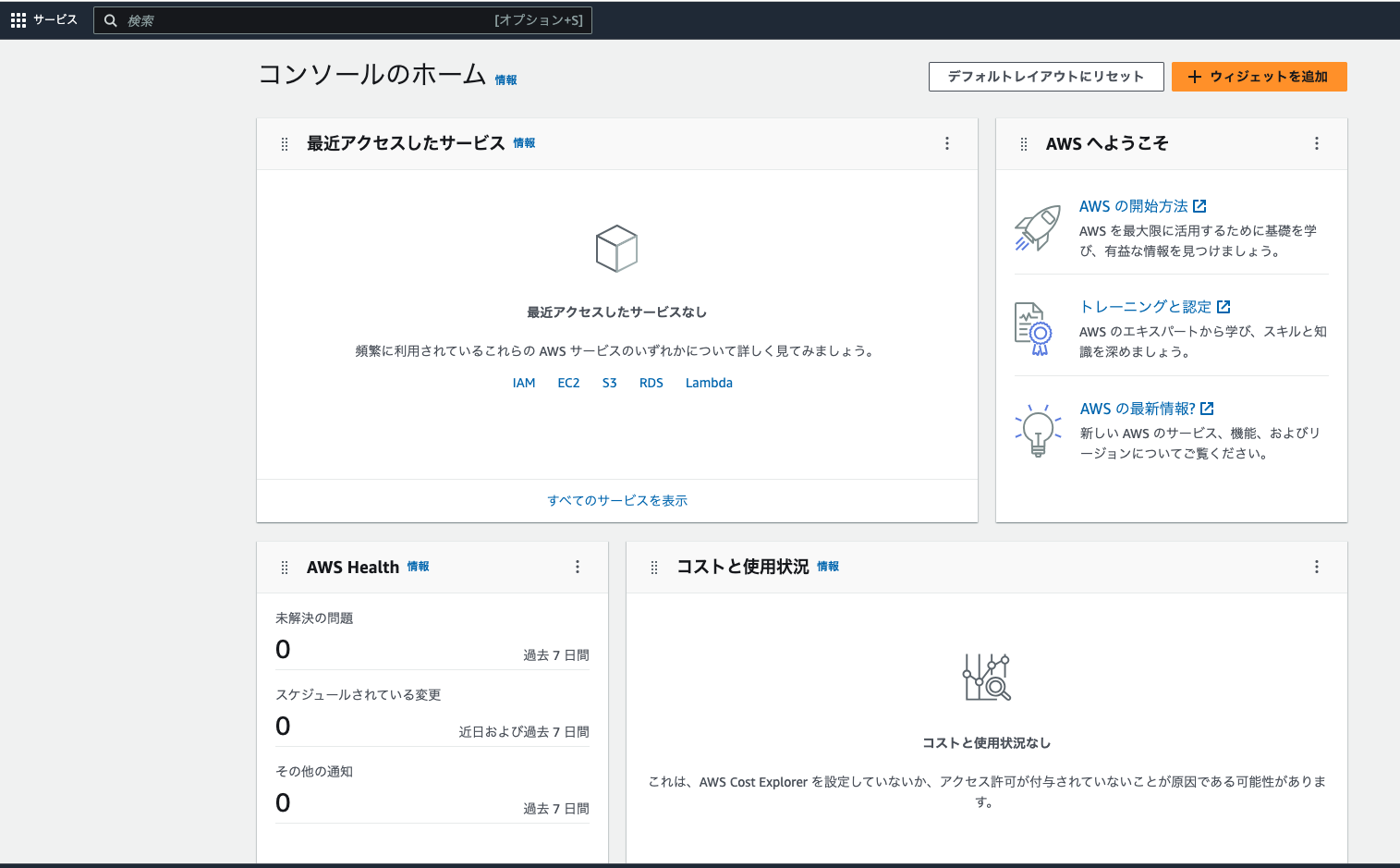Screen dimensions: 1400x868
Task: Click the rocket icon for getting started
Action: 1038,227
